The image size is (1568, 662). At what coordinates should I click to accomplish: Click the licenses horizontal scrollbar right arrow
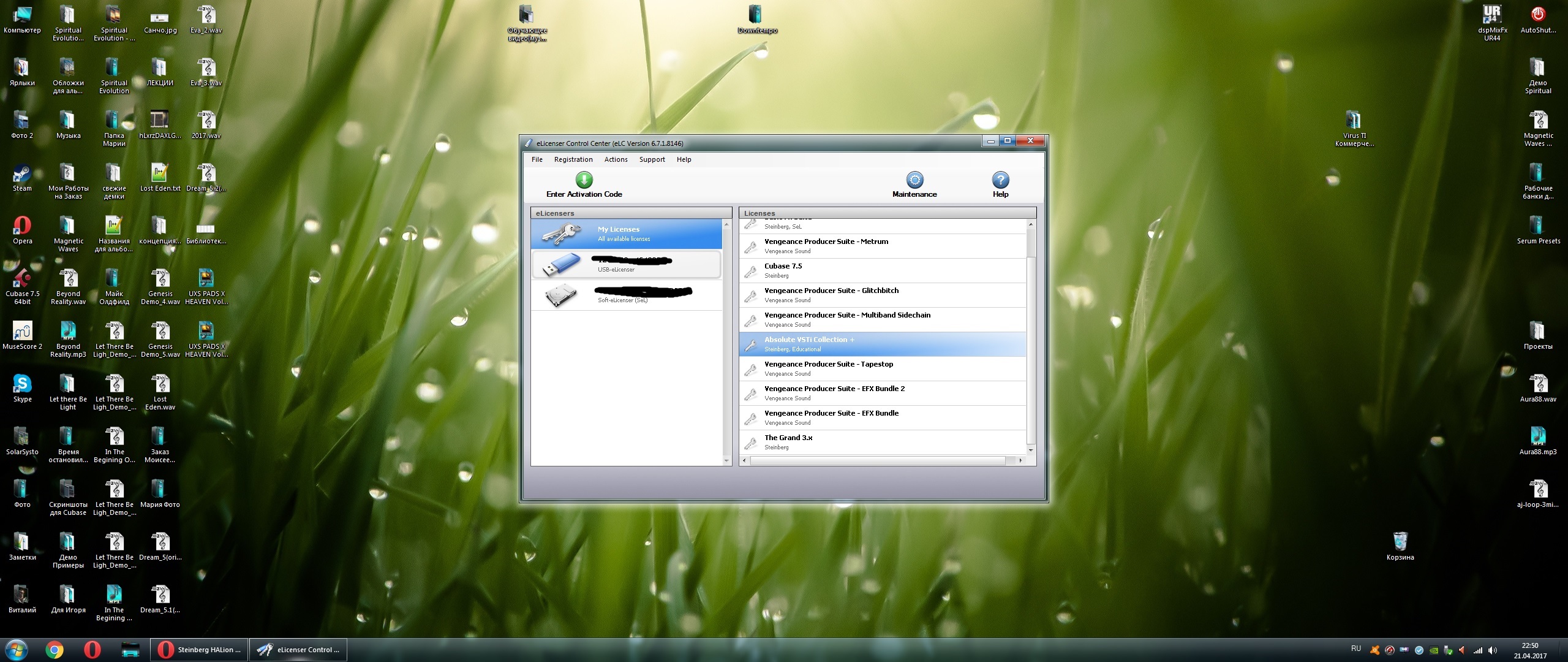[x=1020, y=460]
